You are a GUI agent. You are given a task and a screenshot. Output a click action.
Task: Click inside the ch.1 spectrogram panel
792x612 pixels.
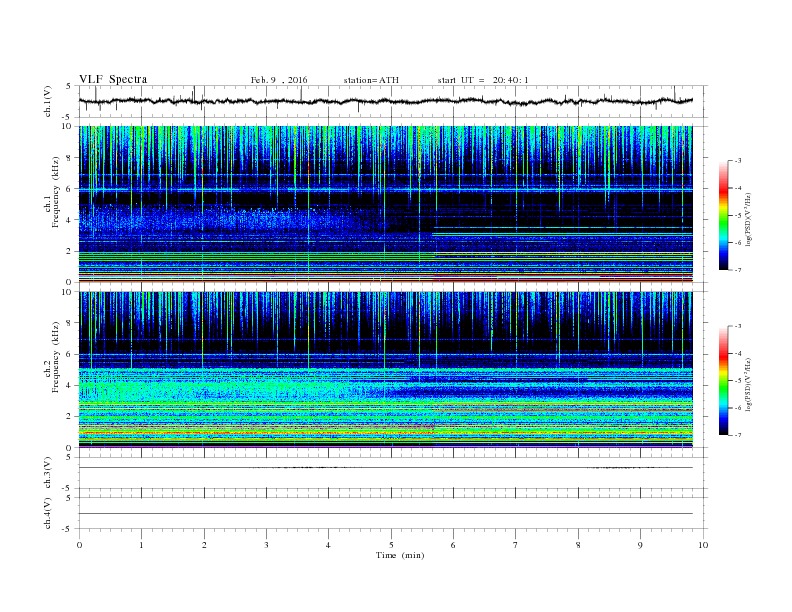[x=385, y=204]
